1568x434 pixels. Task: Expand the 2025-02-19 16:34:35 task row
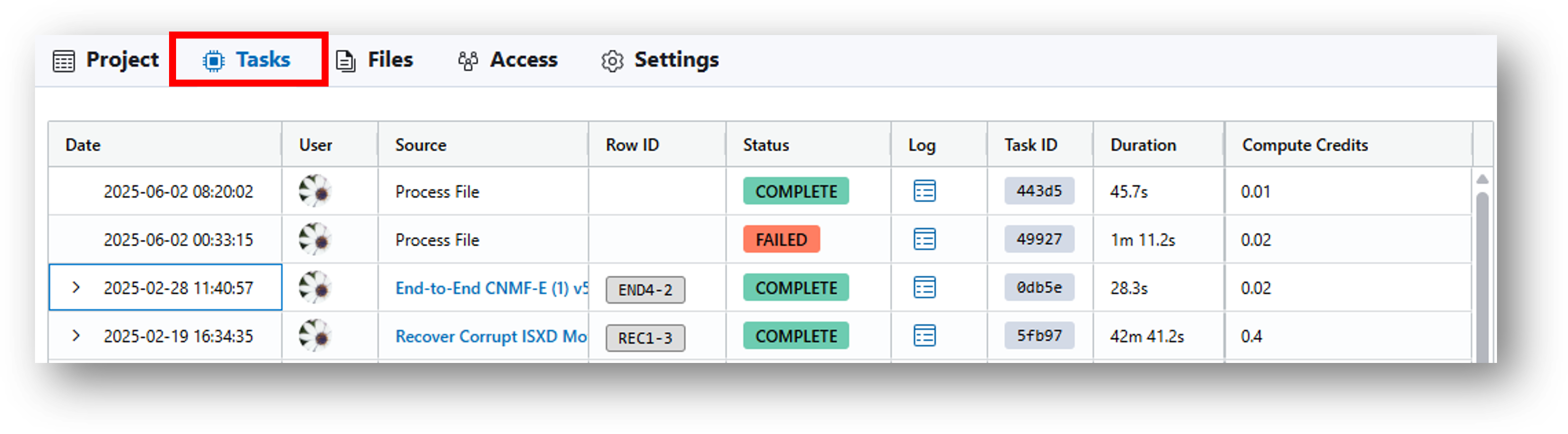click(76, 335)
